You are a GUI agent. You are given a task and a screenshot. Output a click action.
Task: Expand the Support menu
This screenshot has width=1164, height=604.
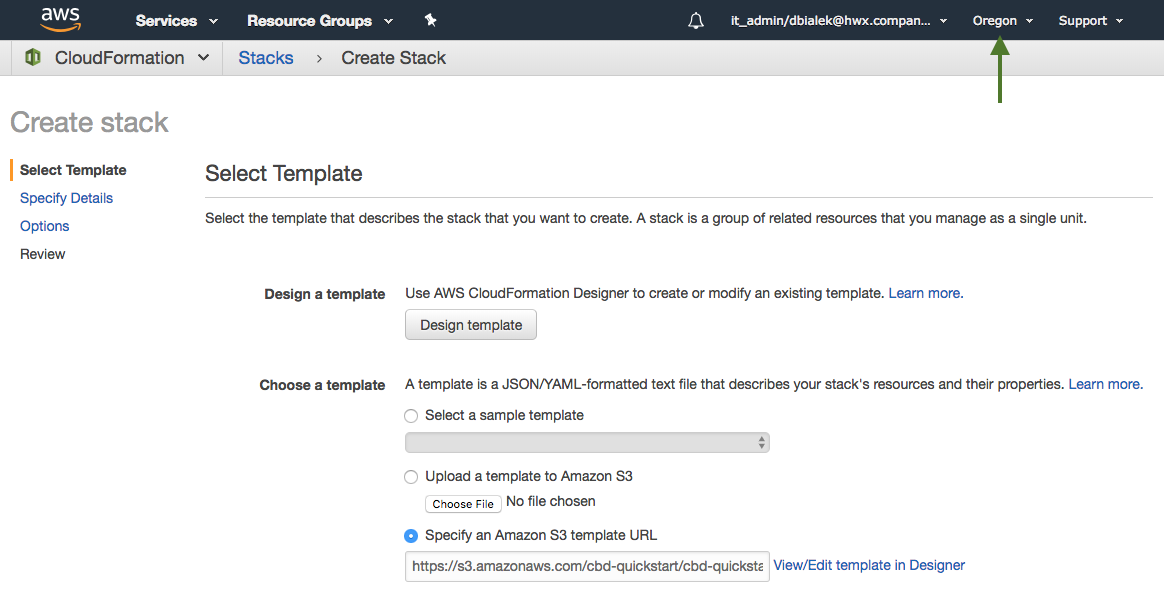pyautogui.click(x=1090, y=21)
